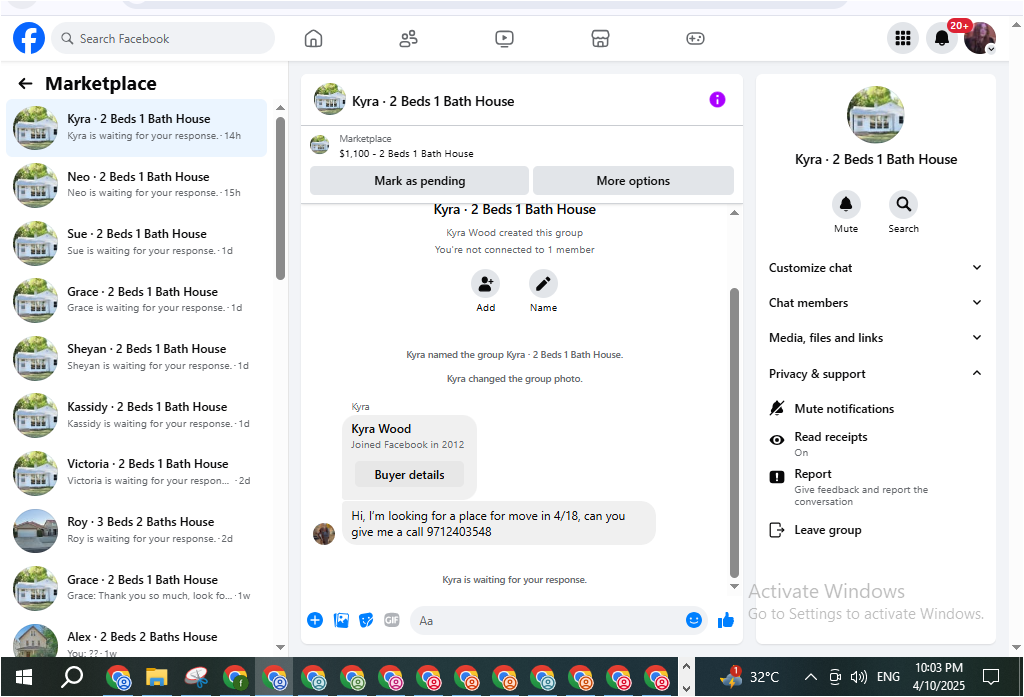This screenshot has width=1024, height=697.
Task: Open the apps grid menu icon
Action: [903, 39]
